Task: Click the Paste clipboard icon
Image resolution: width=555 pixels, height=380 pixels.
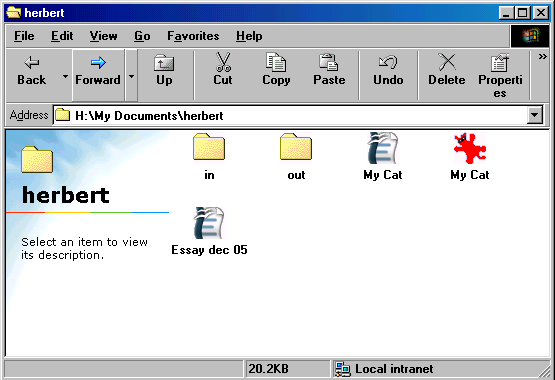Action: coord(328,62)
